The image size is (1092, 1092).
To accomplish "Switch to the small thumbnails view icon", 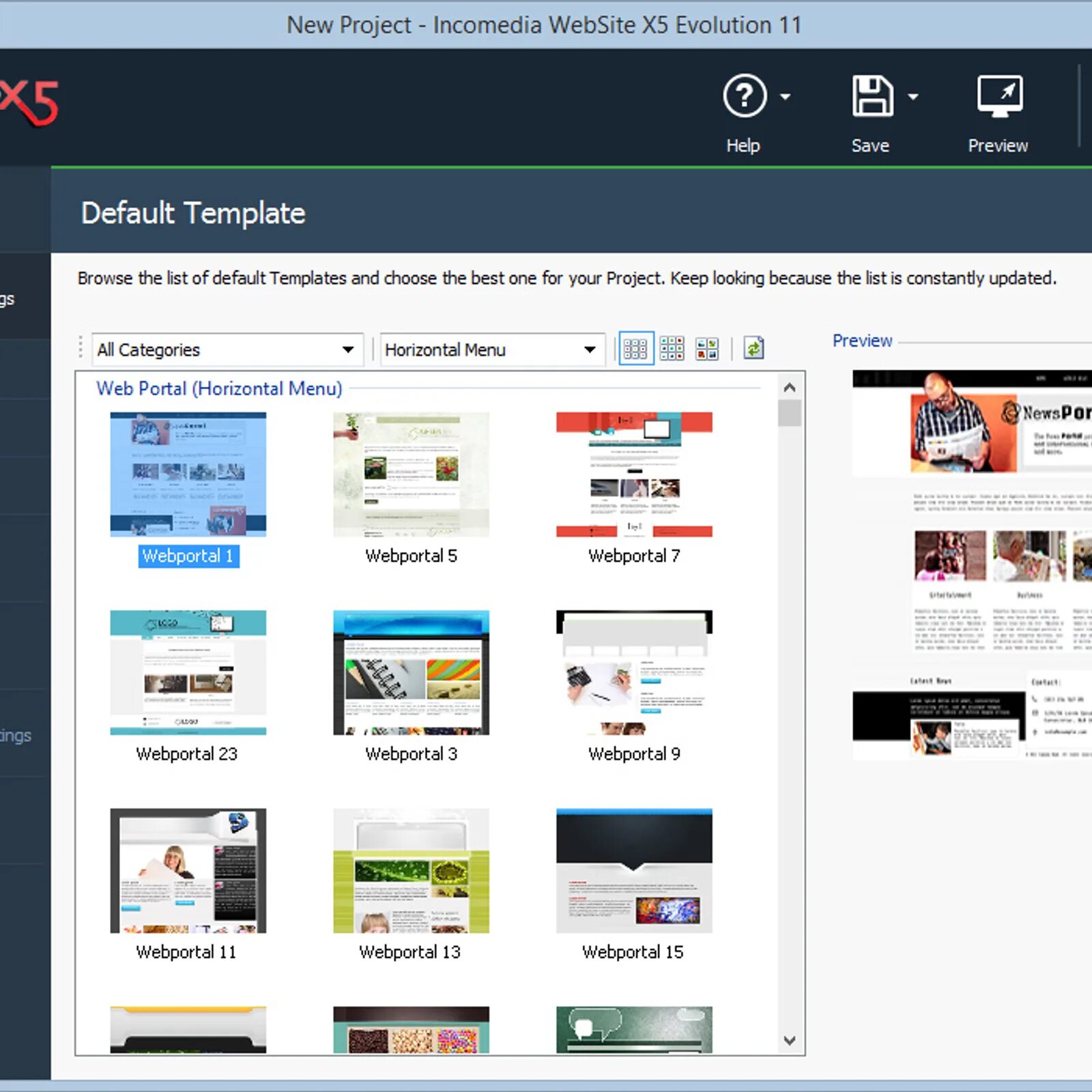I will click(635, 349).
